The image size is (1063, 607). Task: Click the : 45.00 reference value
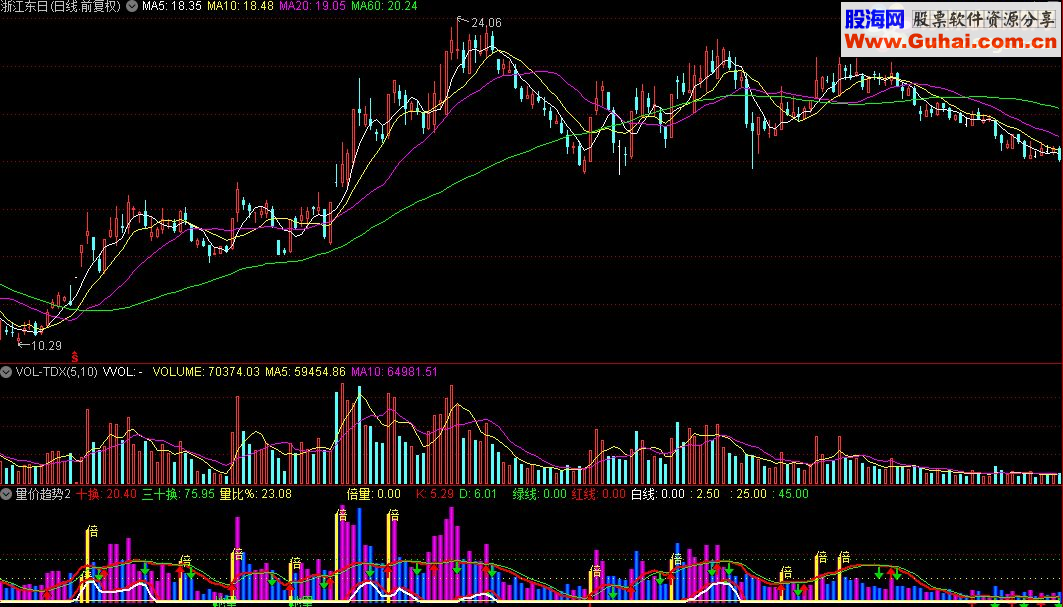tap(790, 494)
